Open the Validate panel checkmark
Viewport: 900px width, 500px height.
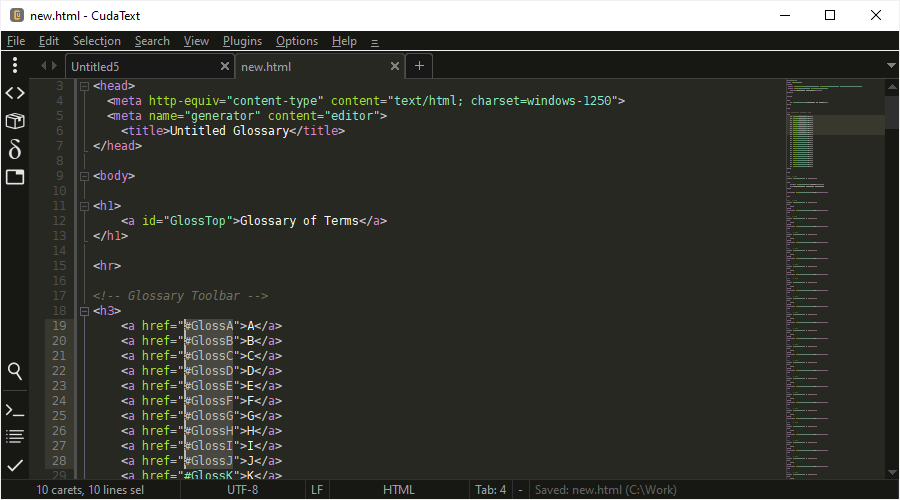point(15,465)
